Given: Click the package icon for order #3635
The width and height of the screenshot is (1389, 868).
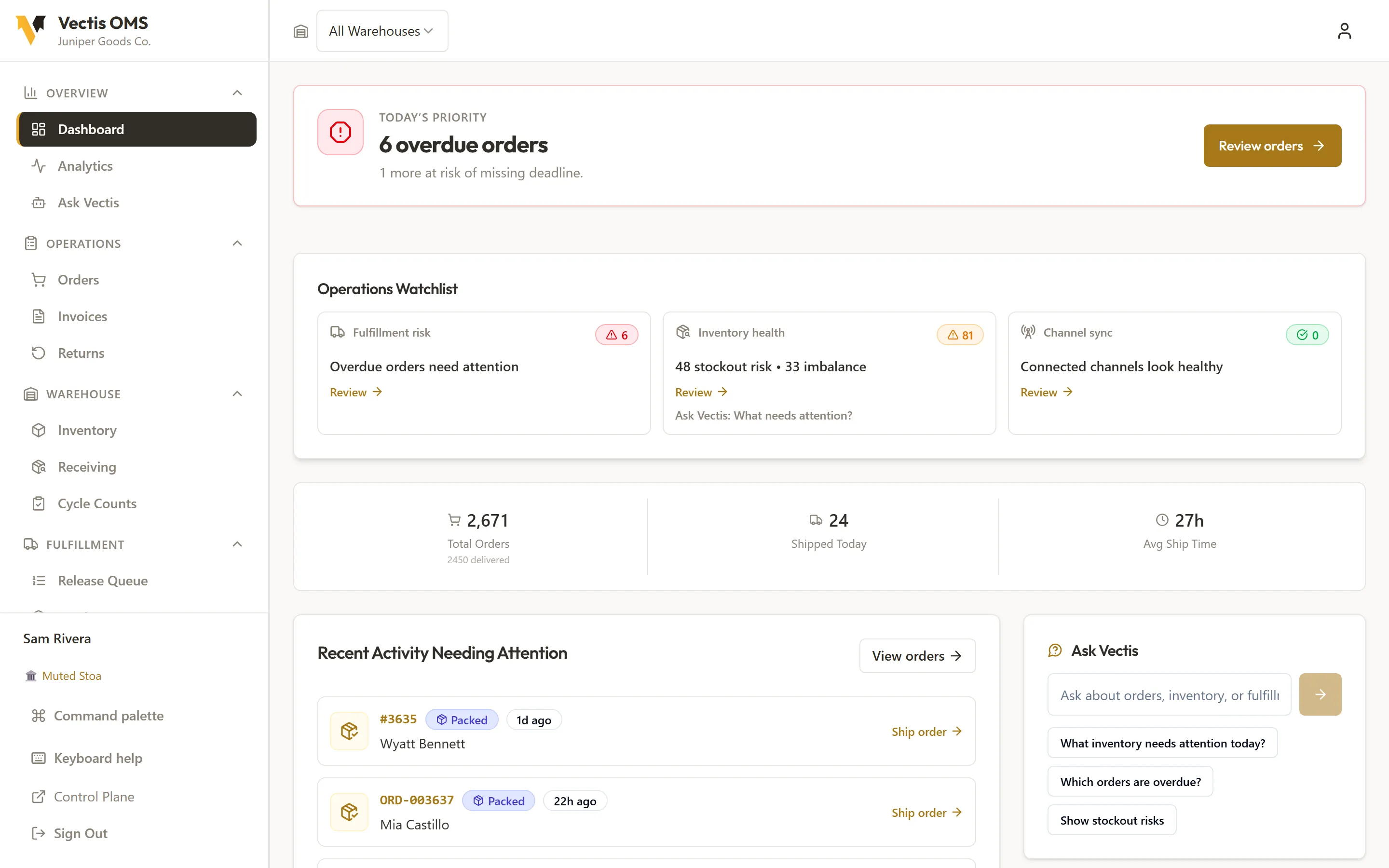Looking at the screenshot, I should point(349,731).
